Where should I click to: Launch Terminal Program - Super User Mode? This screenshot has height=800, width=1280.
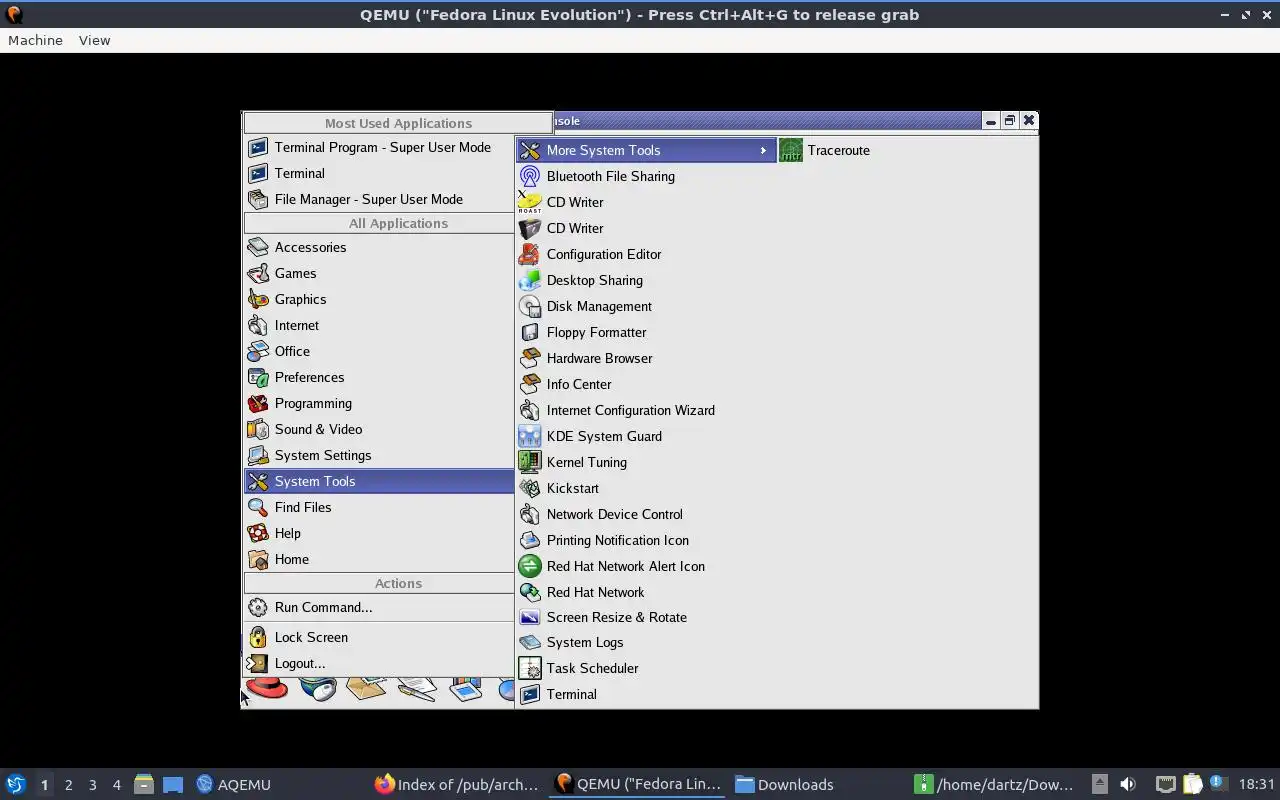coord(379,147)
